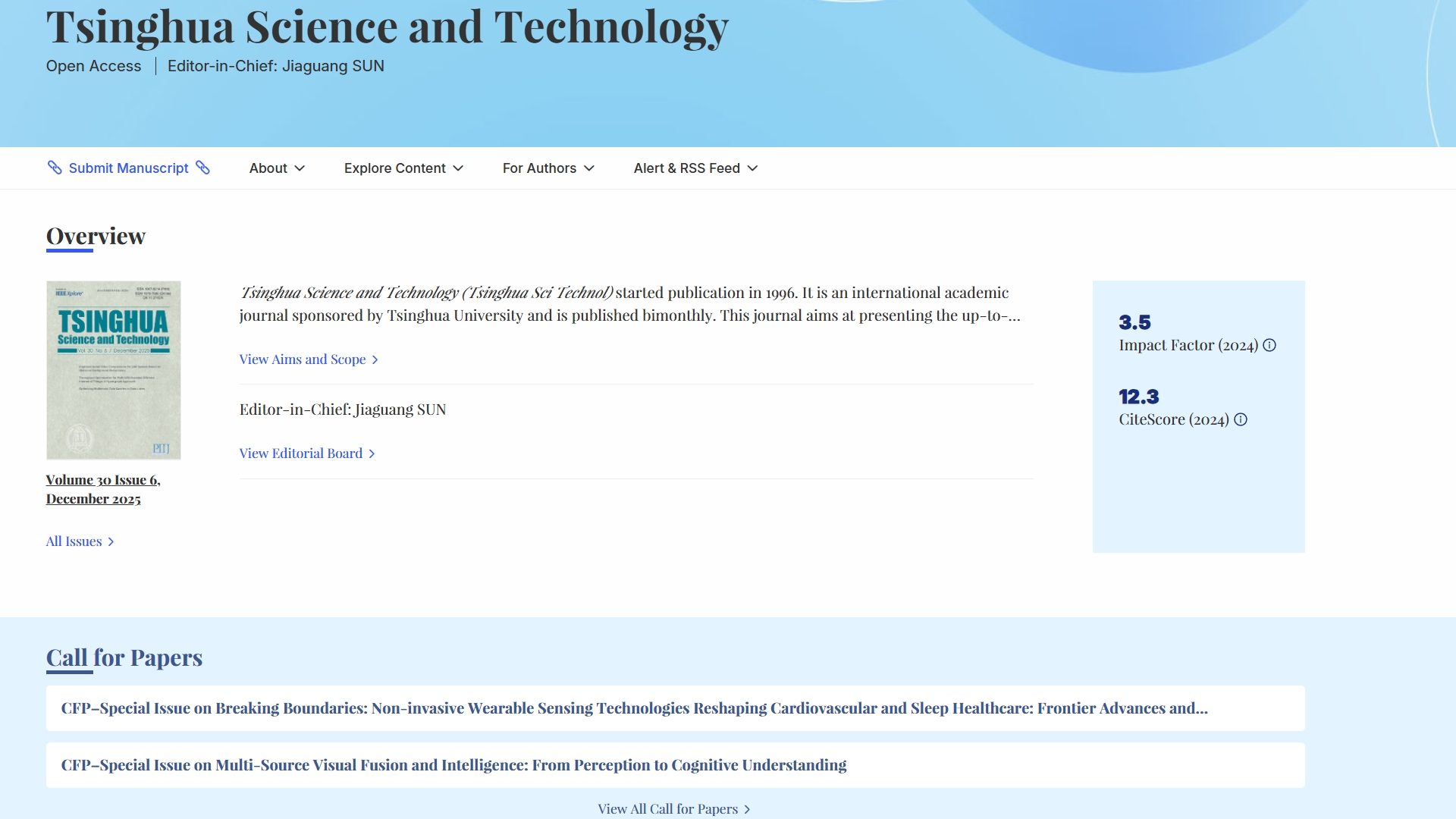Open CiteScore info icon

coord(1241,419)
